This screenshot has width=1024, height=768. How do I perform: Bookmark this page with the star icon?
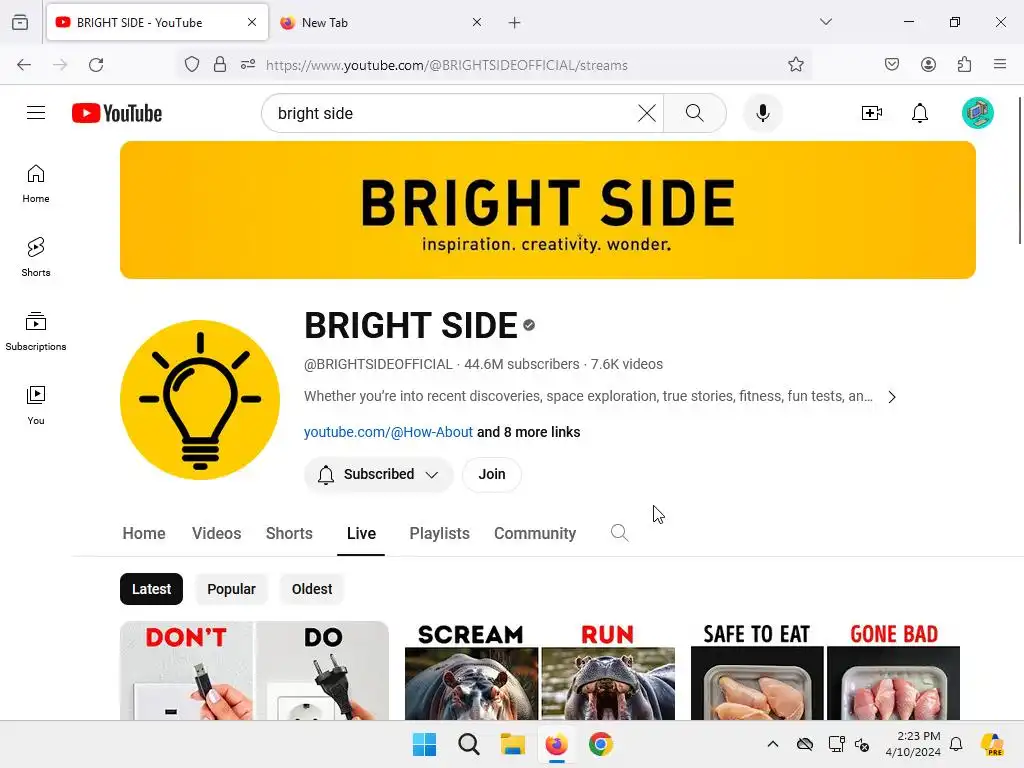795,65
